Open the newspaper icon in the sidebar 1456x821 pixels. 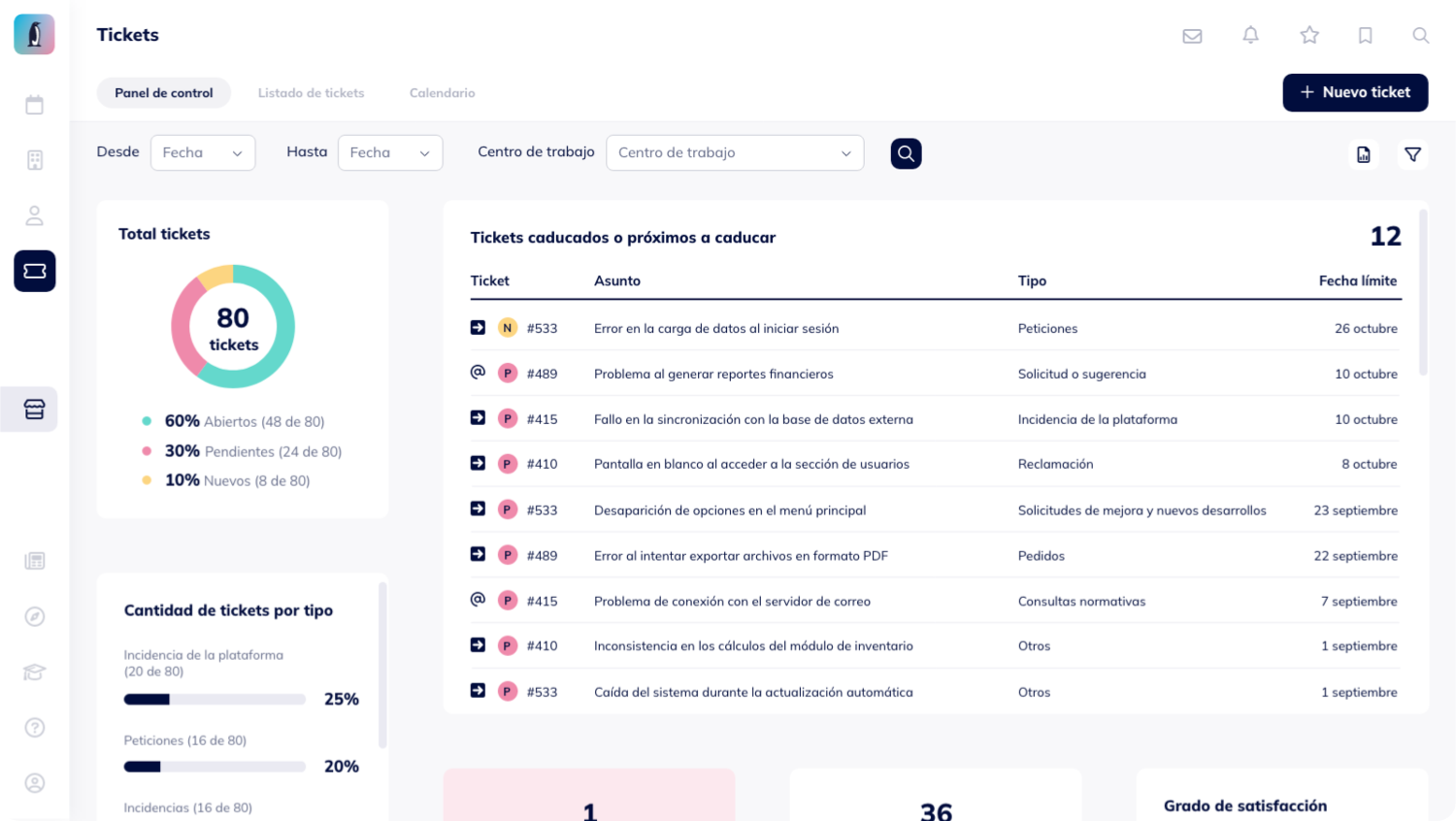[x=35, y=561]
